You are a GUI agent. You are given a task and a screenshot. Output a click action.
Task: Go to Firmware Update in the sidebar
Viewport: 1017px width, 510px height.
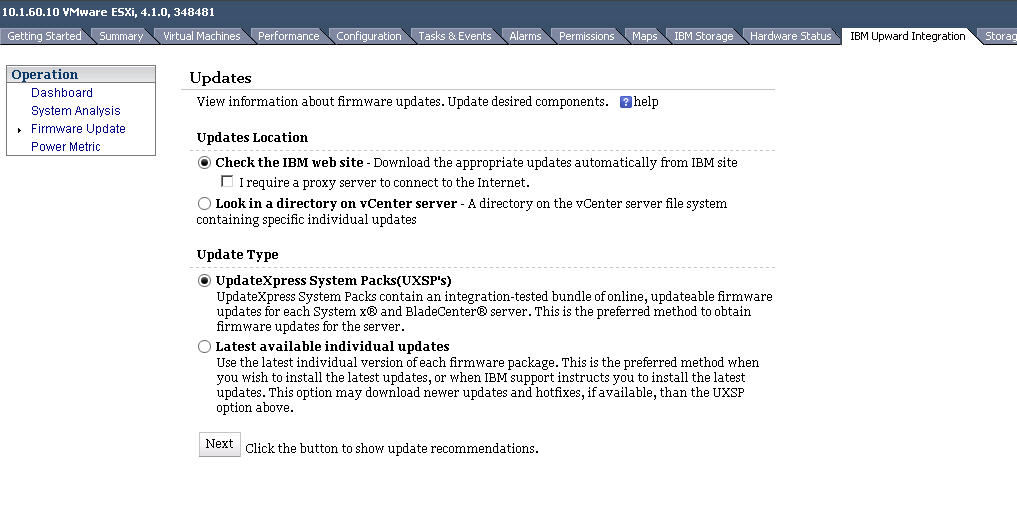click(78, 129)
